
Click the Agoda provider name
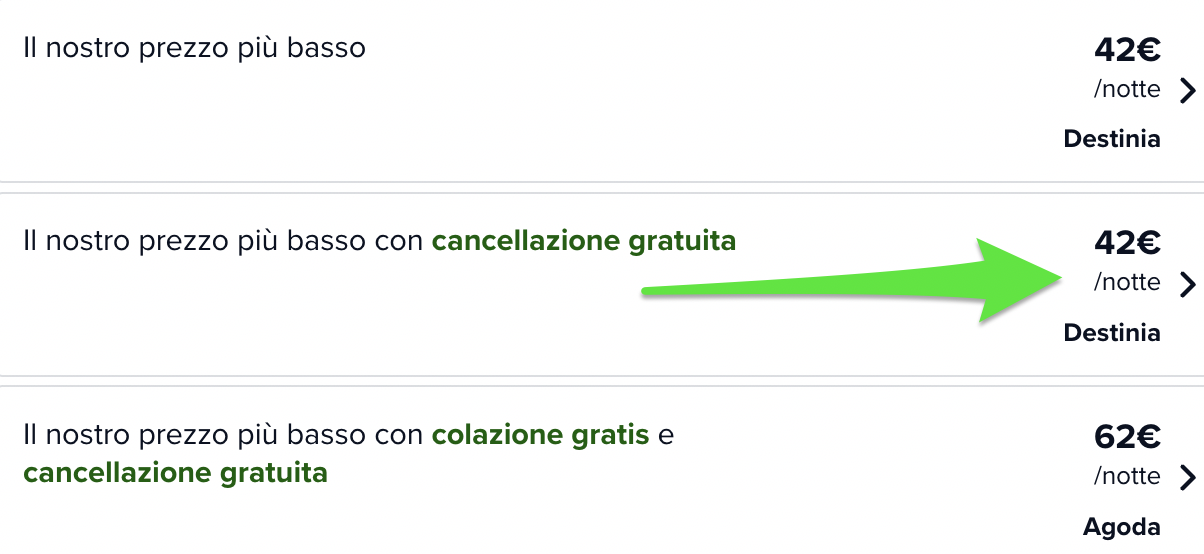pos(1122,527)
